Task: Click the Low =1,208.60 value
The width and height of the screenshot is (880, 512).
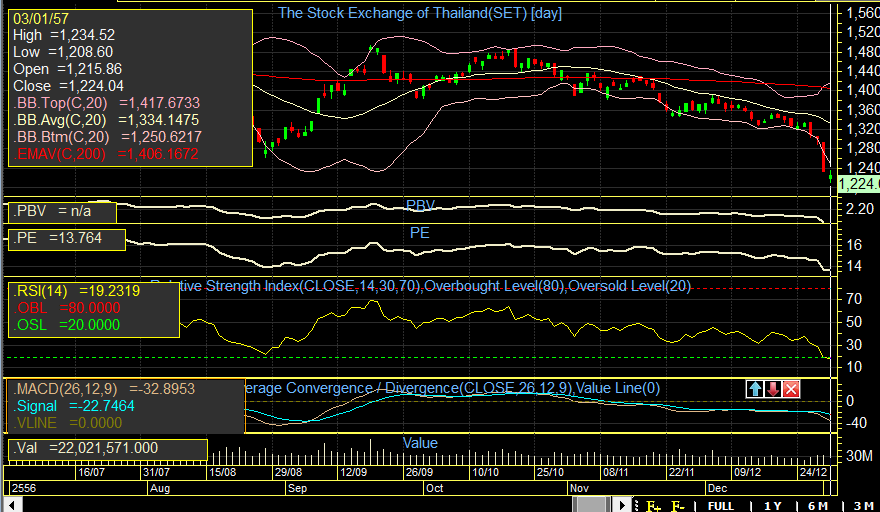Action: 63,52
